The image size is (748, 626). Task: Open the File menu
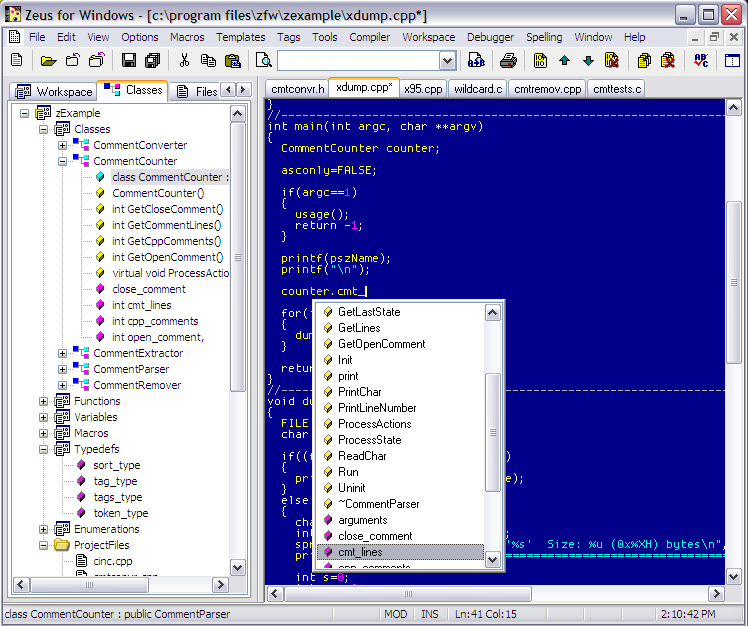tap(37, 37)
